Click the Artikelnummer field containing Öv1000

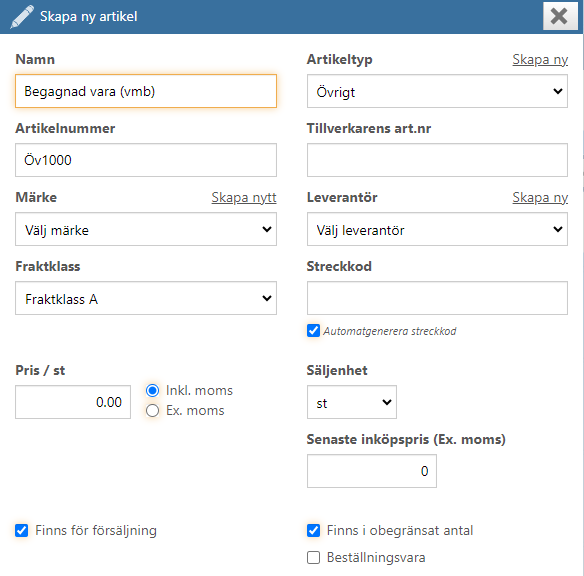pos(146,160)
